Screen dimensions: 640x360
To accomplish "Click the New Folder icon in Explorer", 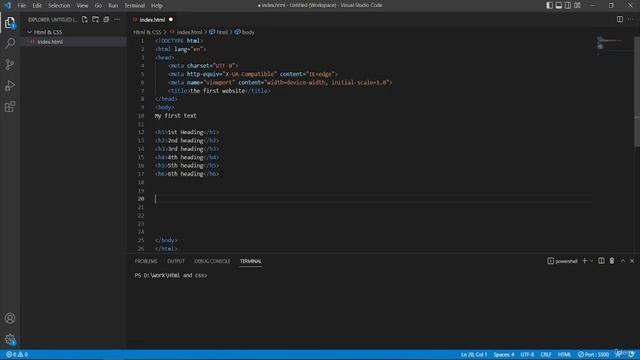I will pyautogui.click(x=95, y=19).
